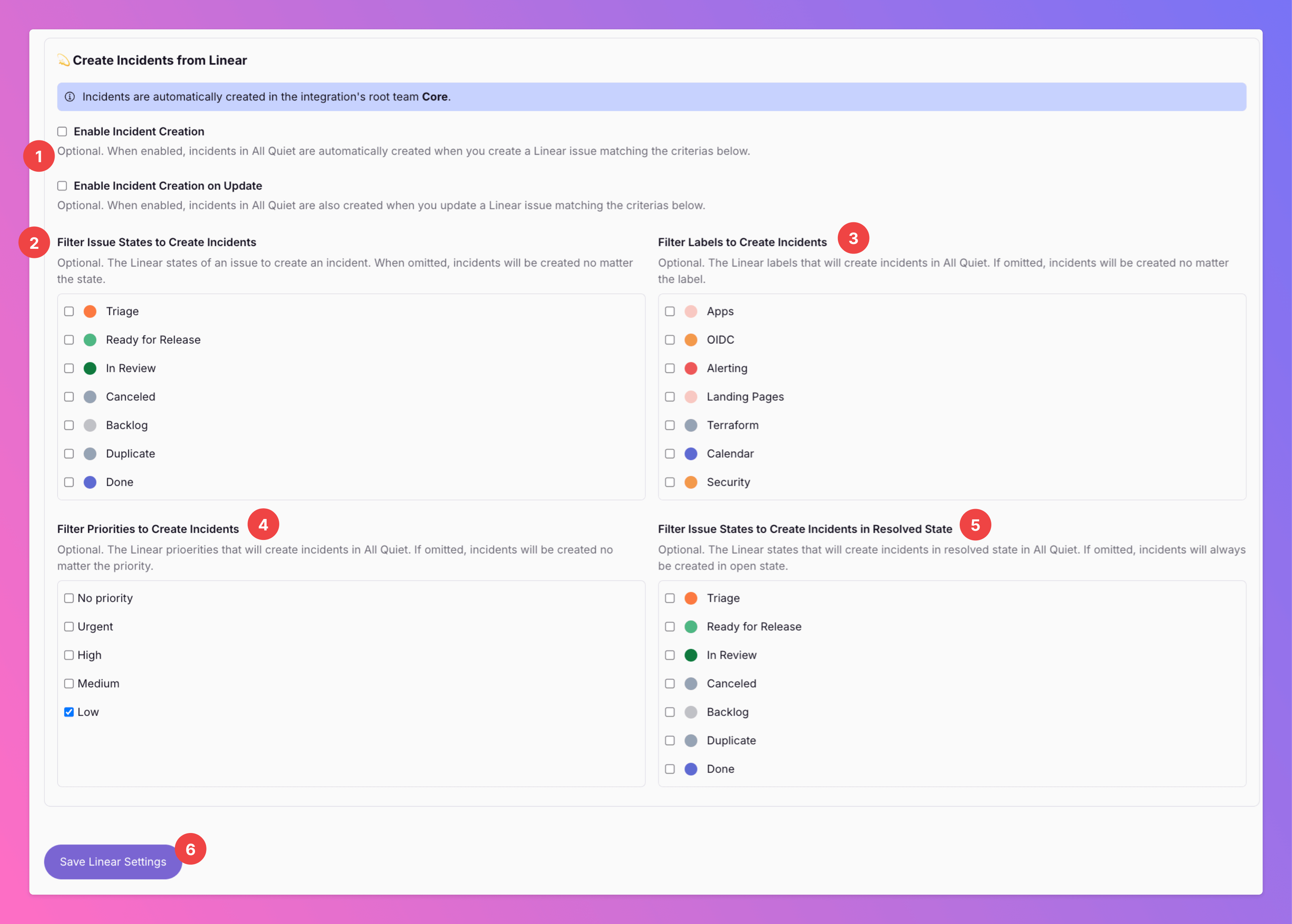Click red marker badge number 3
Image resolution: width=1292 pixels, height=924 pixels.
tap(853, 239)
